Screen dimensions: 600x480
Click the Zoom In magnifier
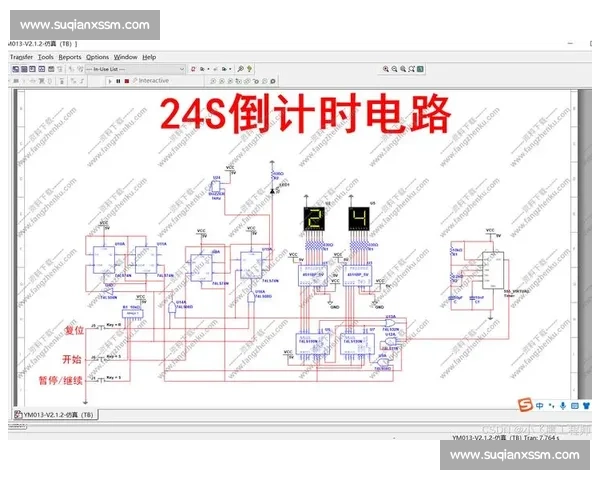point(386,69)
